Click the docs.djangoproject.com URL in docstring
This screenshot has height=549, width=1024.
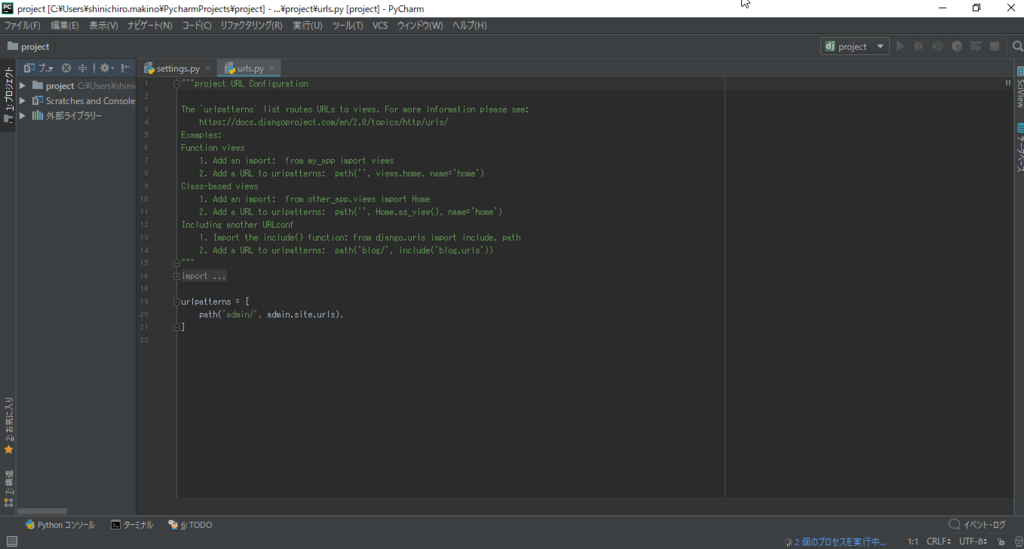323,122
